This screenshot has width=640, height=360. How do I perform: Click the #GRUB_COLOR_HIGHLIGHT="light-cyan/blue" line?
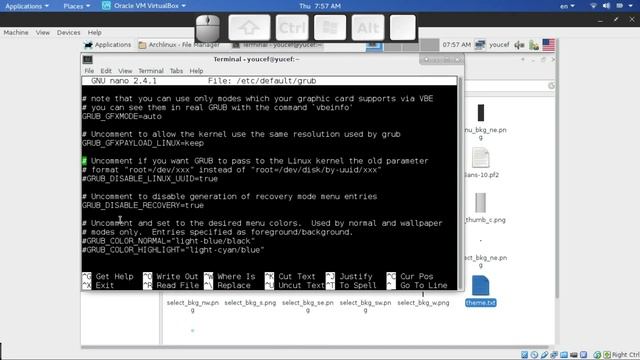tap(173, 250)
